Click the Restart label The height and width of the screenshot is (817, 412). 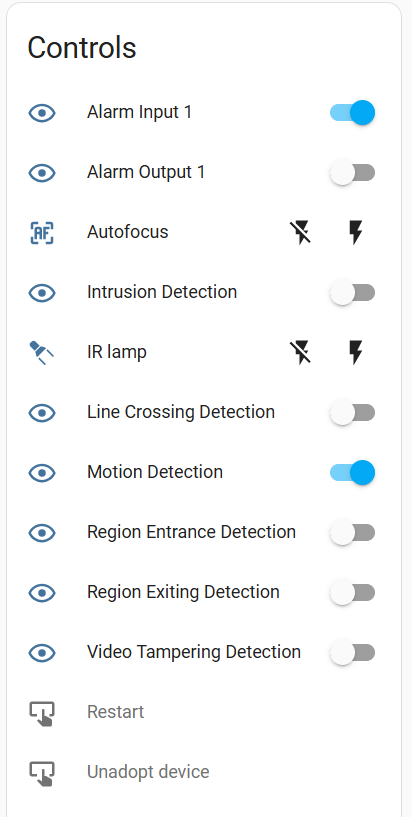(x=115, y=712)
